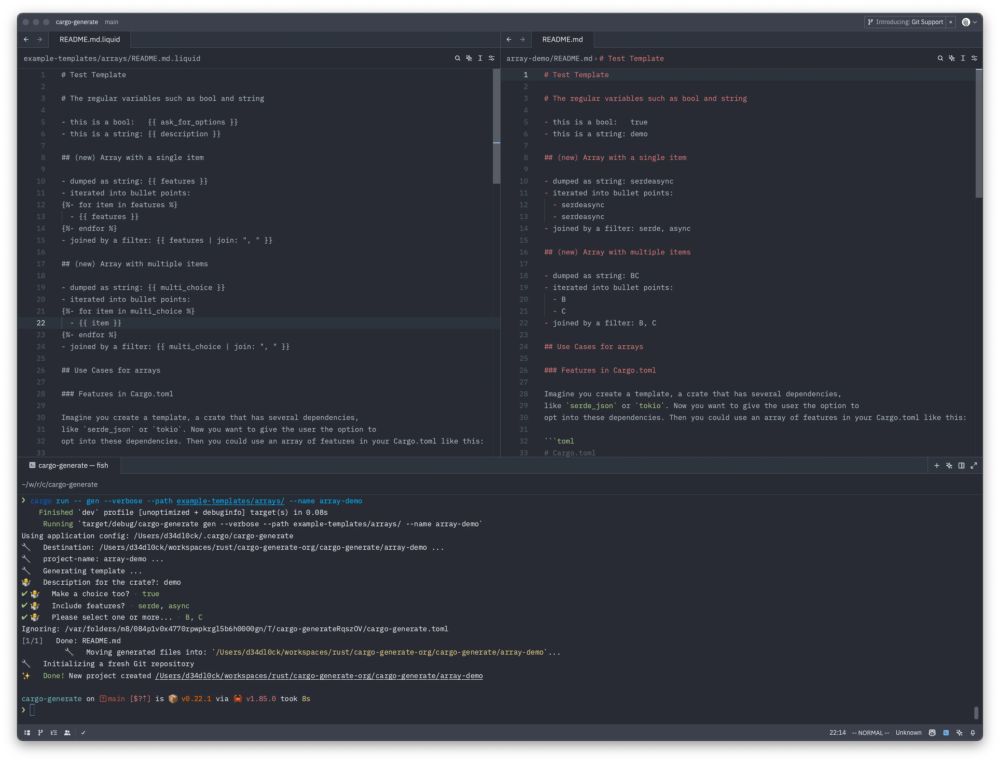1000x762 pixels.
Task: Go forward in the left editor pane
Action: tap(40, 40)
